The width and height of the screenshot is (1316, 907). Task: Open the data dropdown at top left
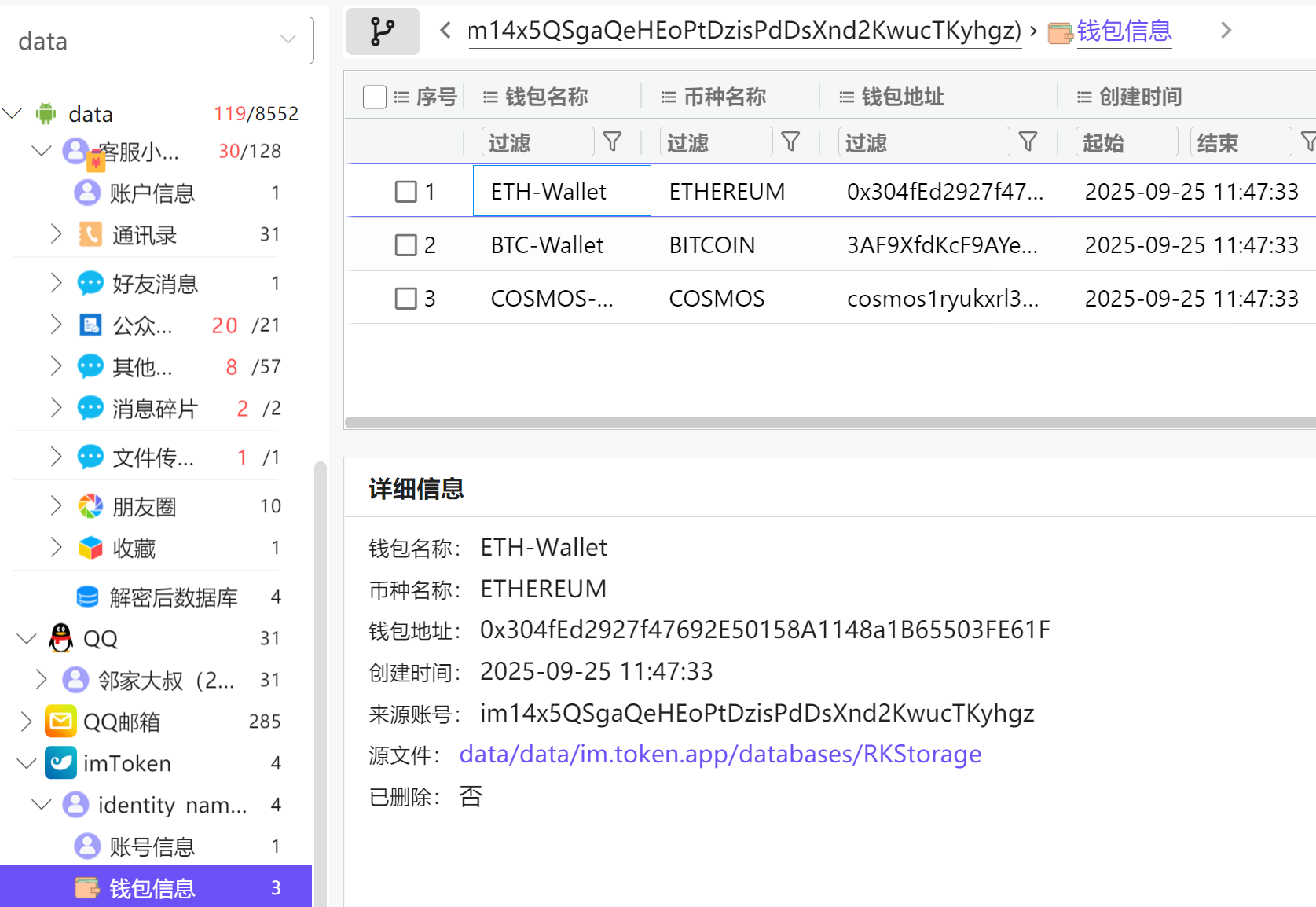click(x=157, y=41)
